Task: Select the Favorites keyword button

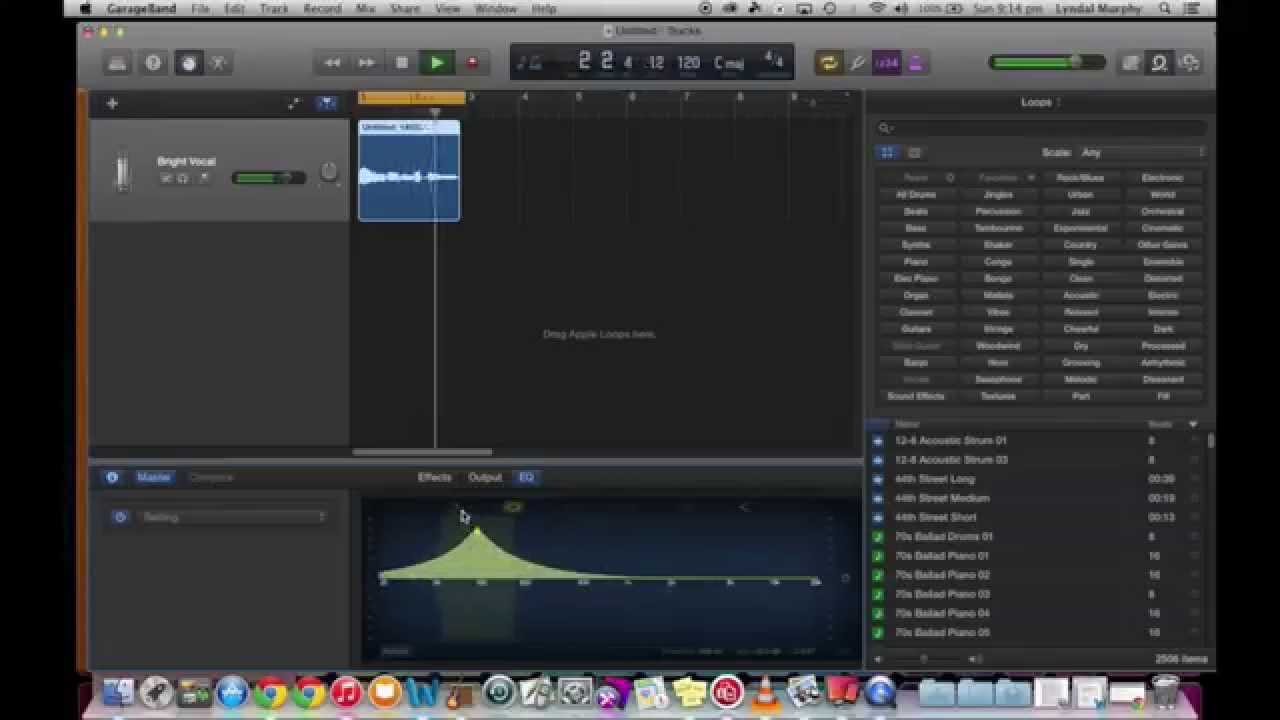Action: (x=998, y=178)
